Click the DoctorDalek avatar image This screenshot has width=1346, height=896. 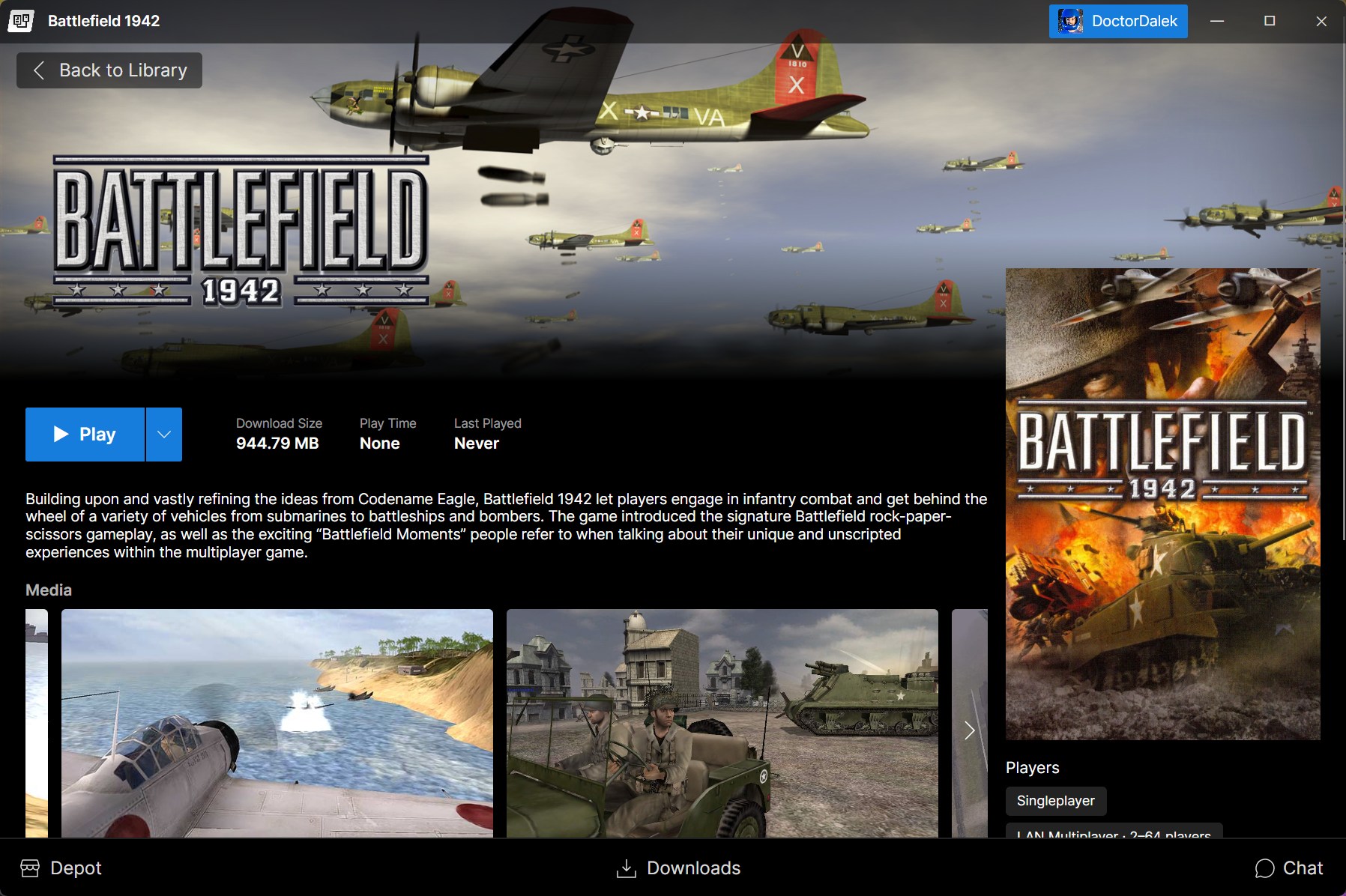(x=1070, y=21)
